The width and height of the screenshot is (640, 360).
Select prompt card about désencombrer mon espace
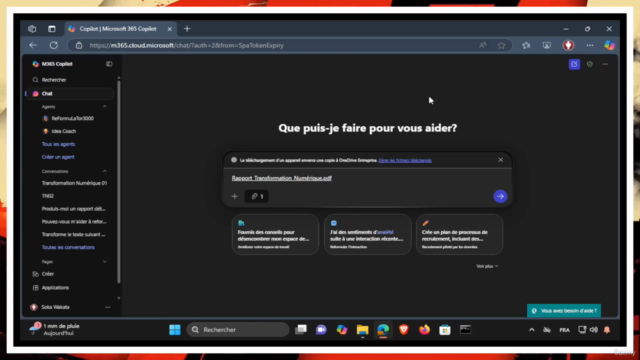[275, 235]
